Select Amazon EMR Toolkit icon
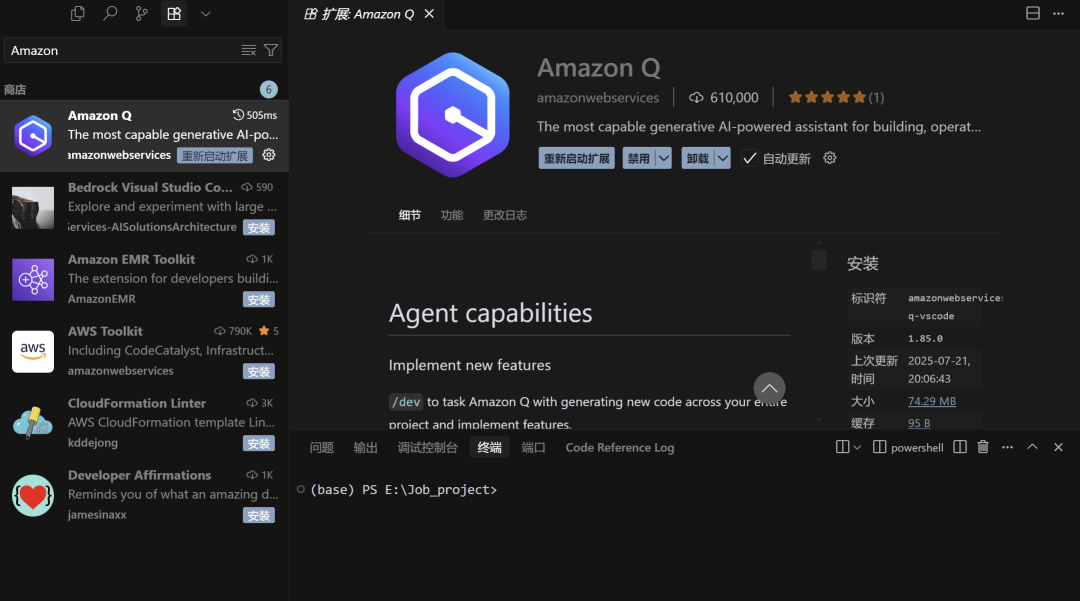Screen dimensions: 1080x601 pyautogui.click(x=33, y=280)
